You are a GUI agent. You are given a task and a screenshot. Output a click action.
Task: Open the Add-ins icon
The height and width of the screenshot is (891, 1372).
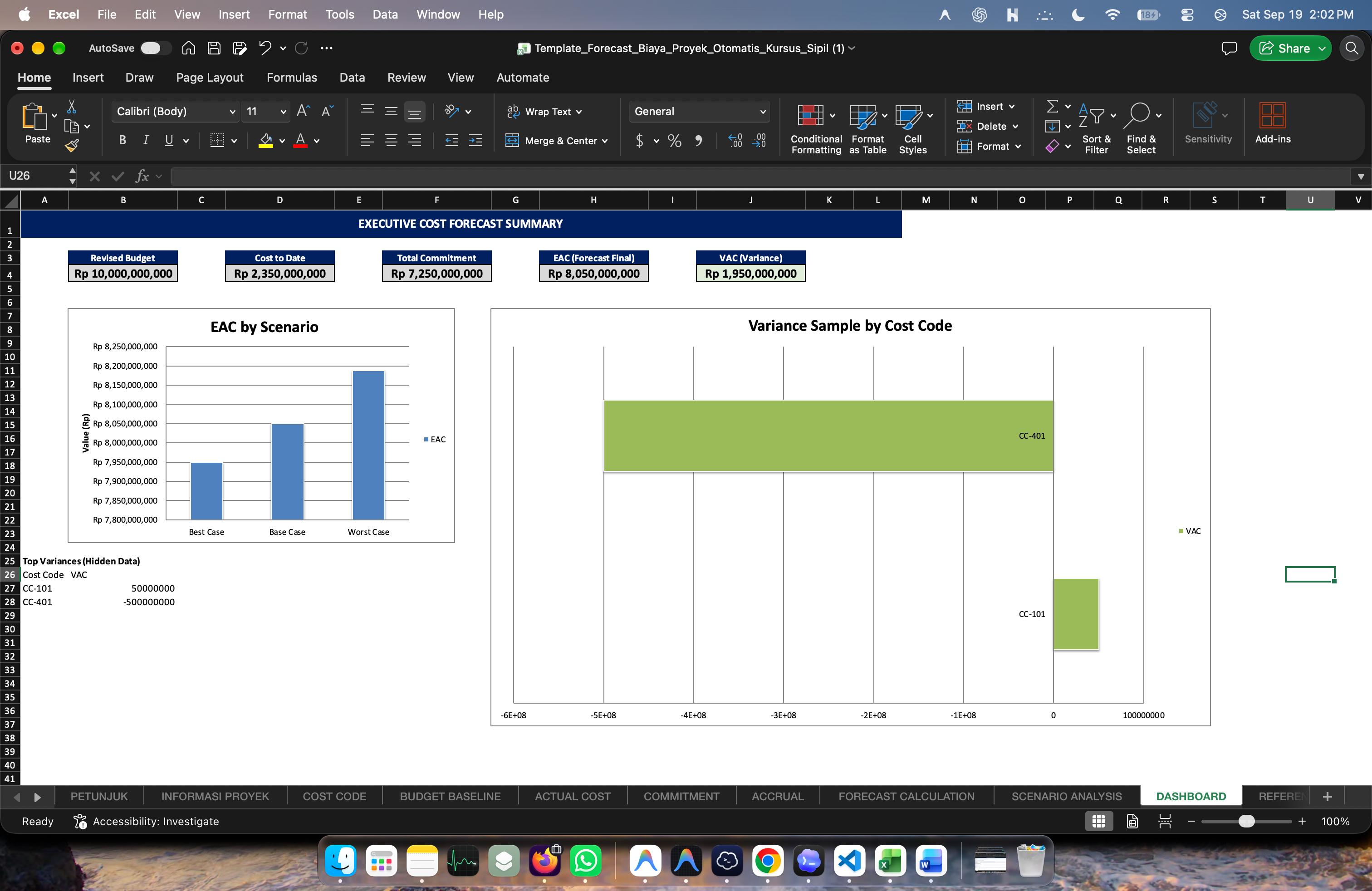pyautogui.click(x=1273, y=123)
